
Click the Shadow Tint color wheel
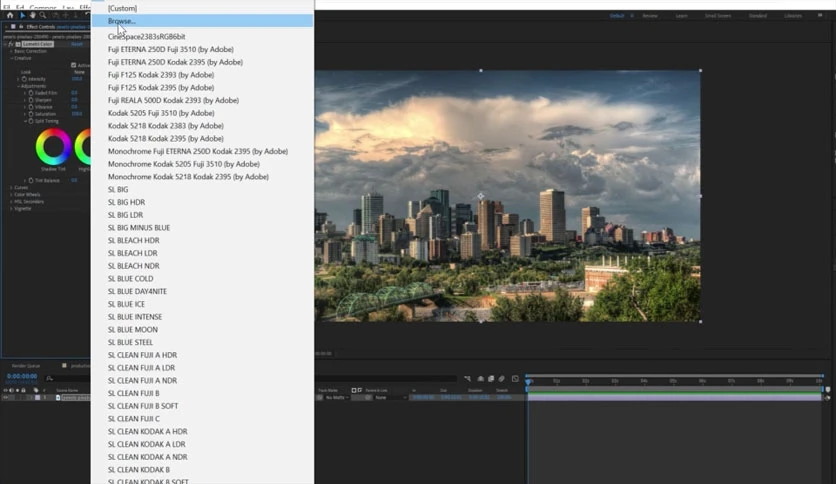click(53, 147)
